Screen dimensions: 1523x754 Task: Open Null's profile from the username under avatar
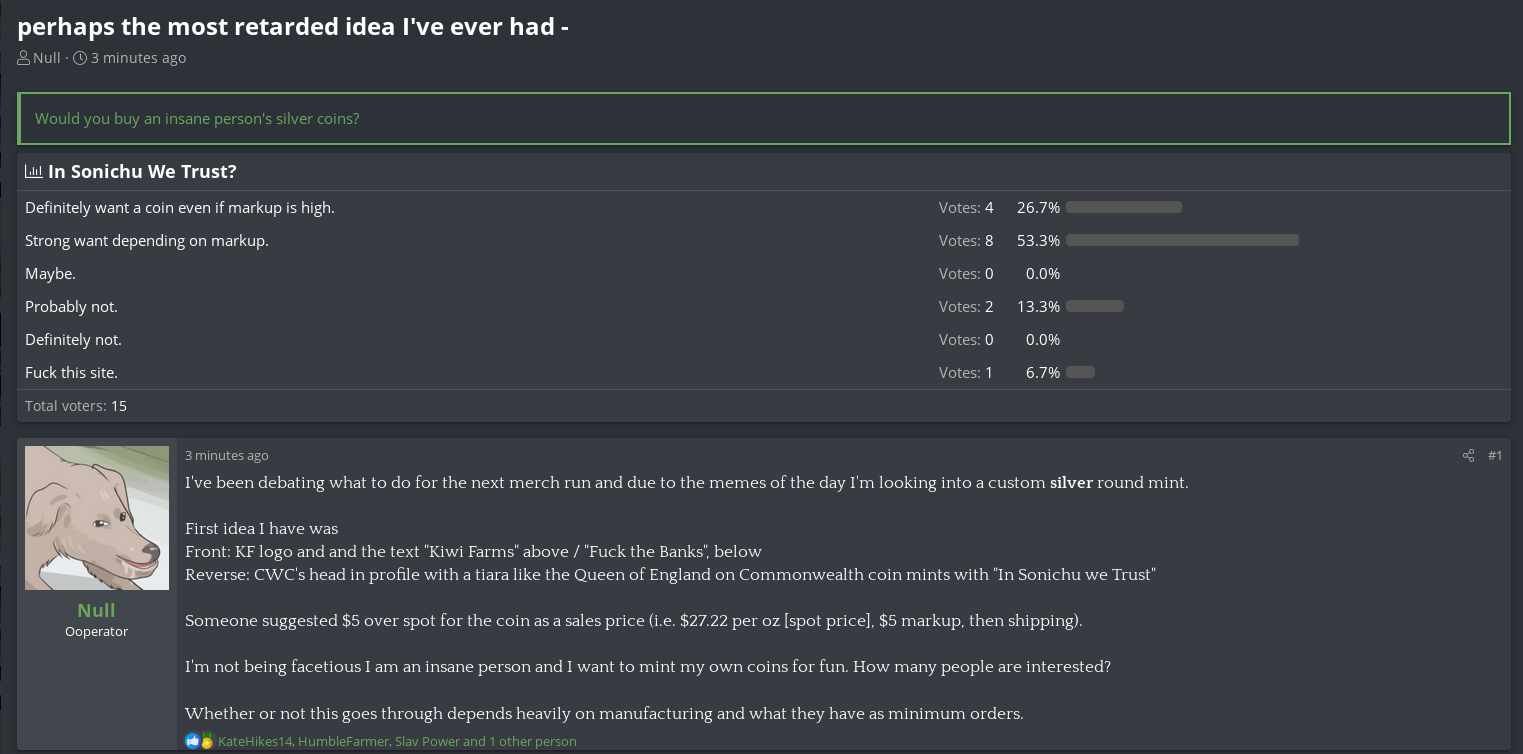96,610
